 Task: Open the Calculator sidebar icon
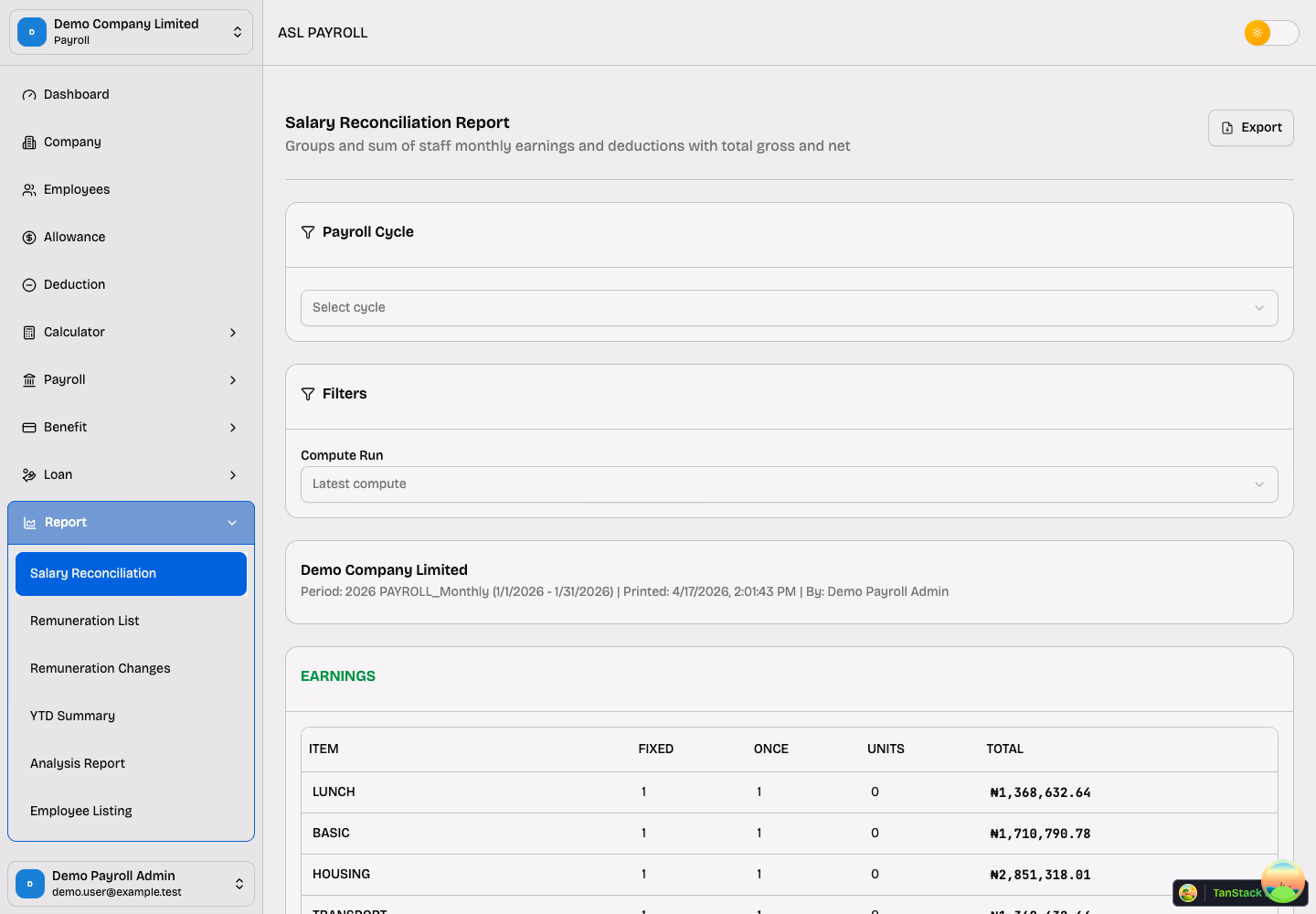29,332
